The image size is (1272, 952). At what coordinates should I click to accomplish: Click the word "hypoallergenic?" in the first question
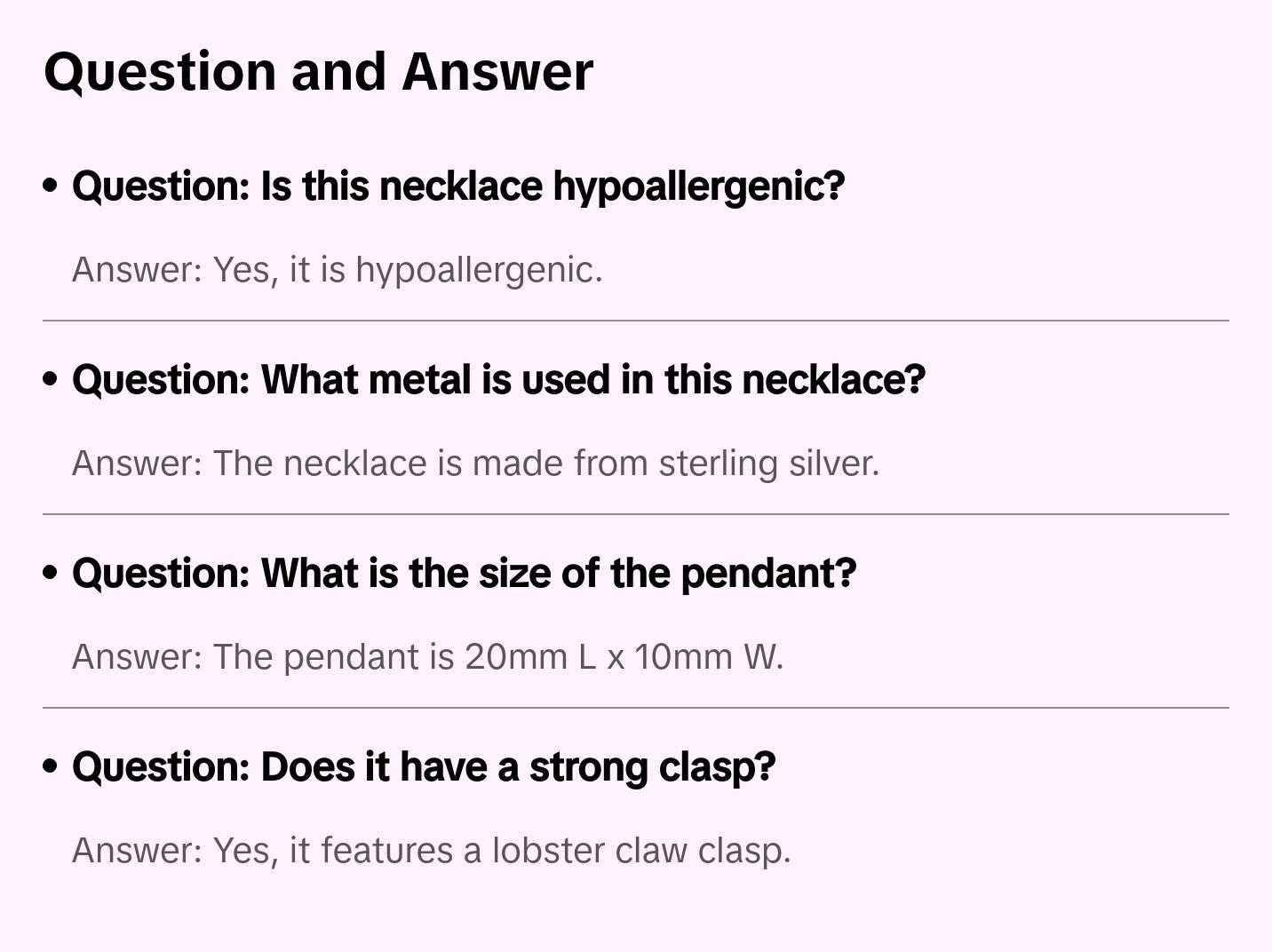[698, 186]
